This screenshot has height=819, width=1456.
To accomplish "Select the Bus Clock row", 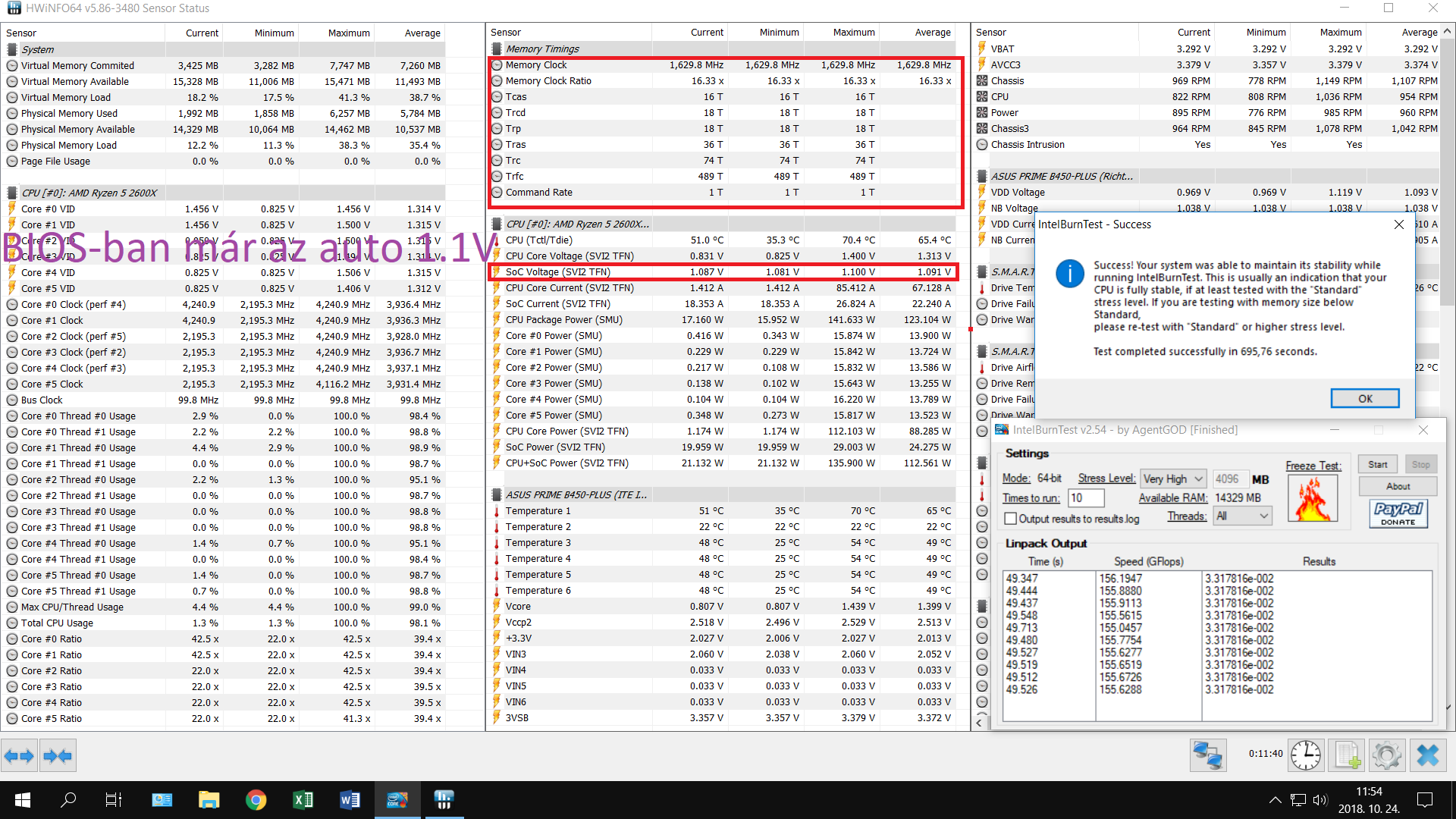I will 224,400.
